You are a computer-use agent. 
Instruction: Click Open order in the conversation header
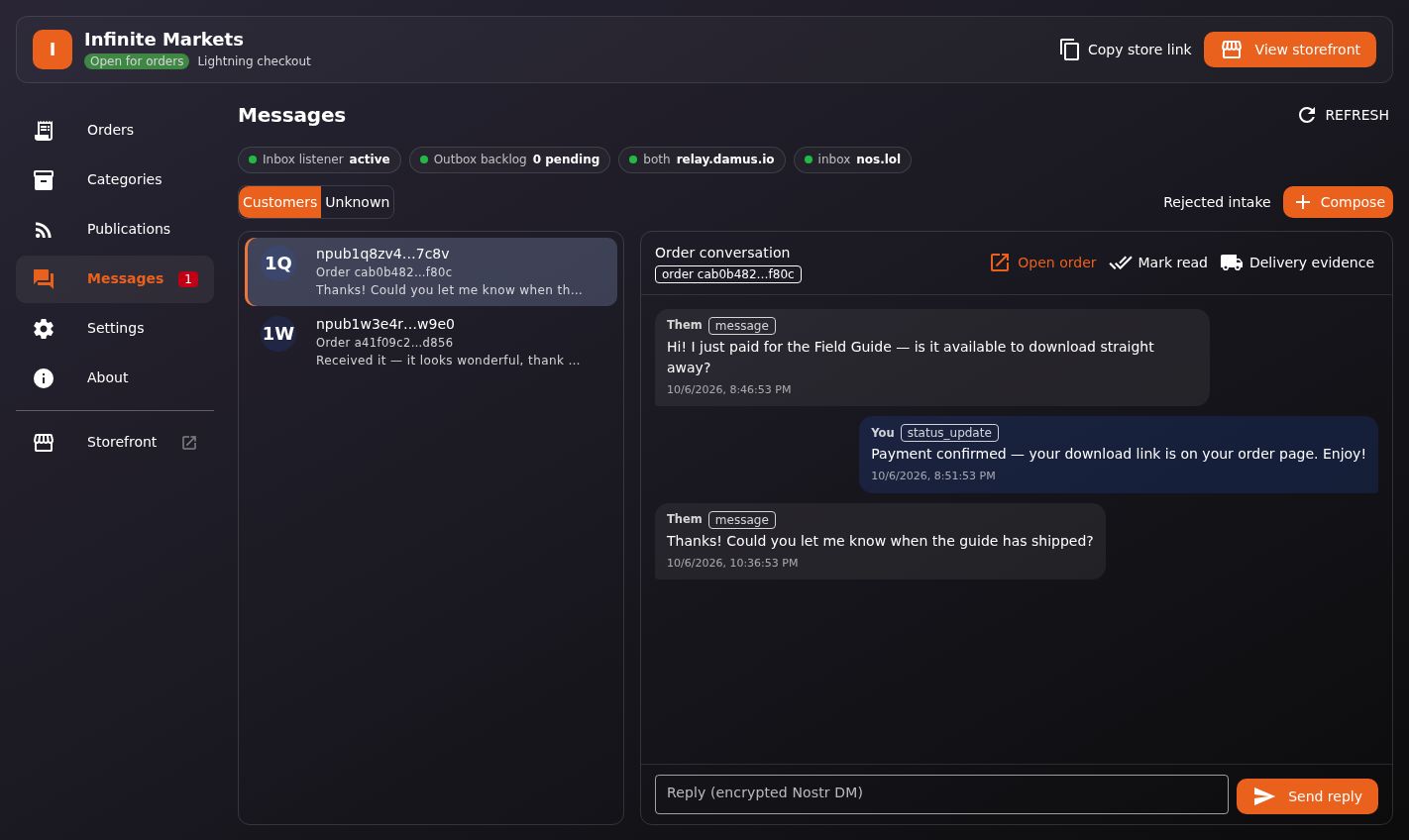[1042, 262]
